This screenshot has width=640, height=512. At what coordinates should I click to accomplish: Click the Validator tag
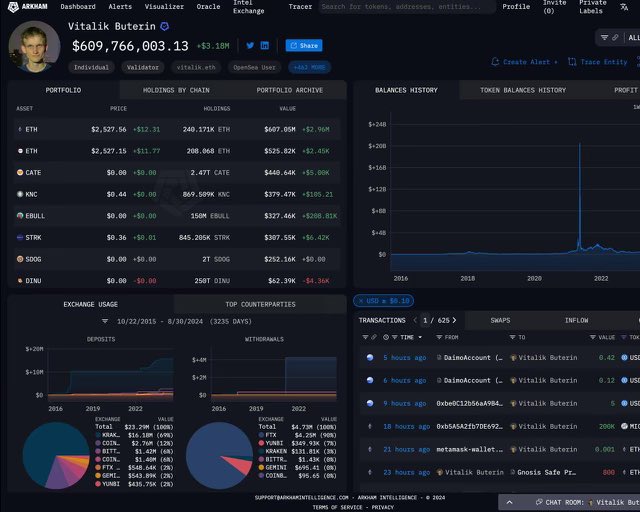point(142,67)
